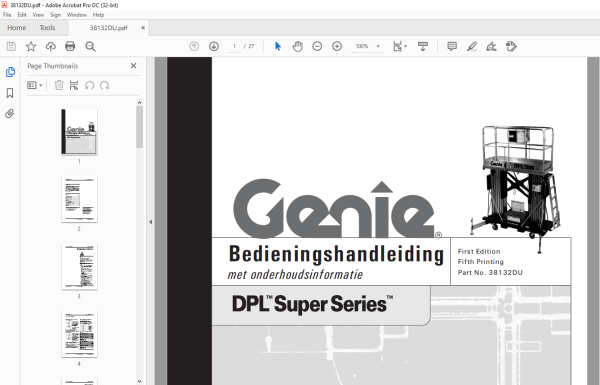600x385 pixels.
Task: Click the upload to cloud icon
Action: (51, 47)
